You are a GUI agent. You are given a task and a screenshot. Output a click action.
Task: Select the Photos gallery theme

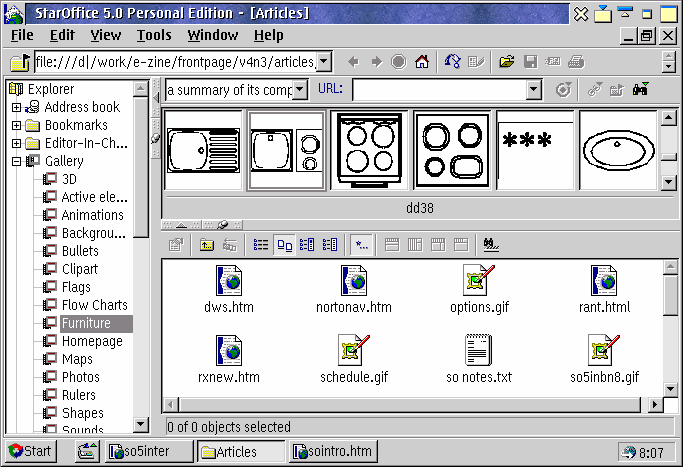pos(81,377)
